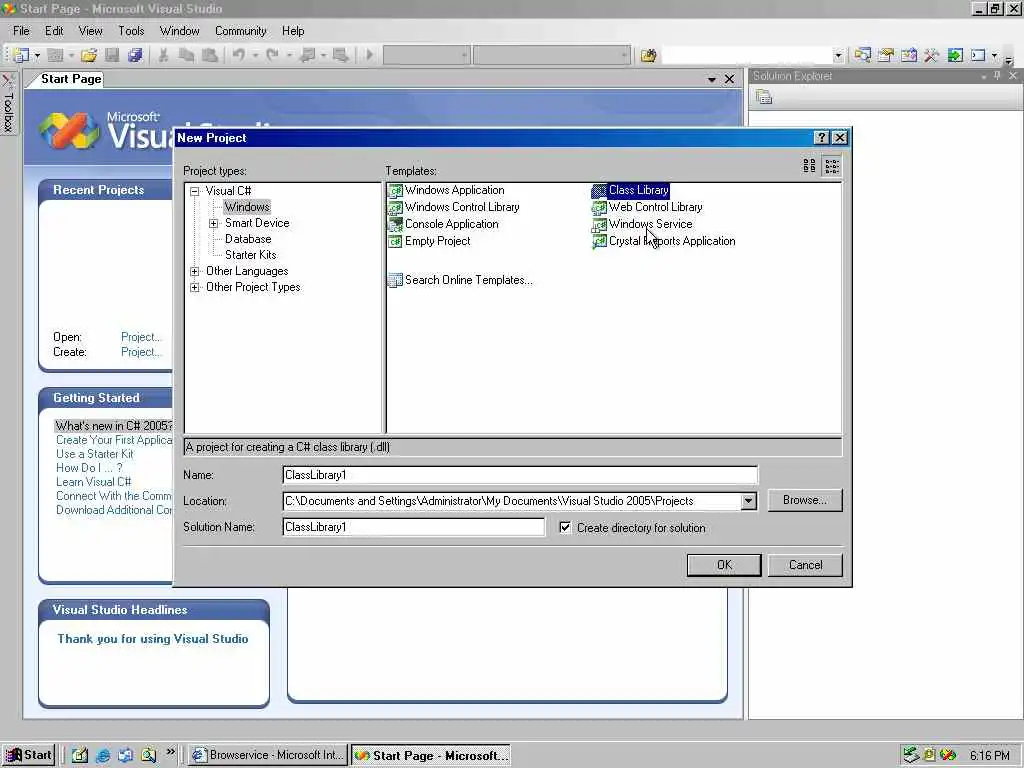Click the Paste icon in toolbar
Screen dimensions: 1024x768
click(x=210, y=56)
